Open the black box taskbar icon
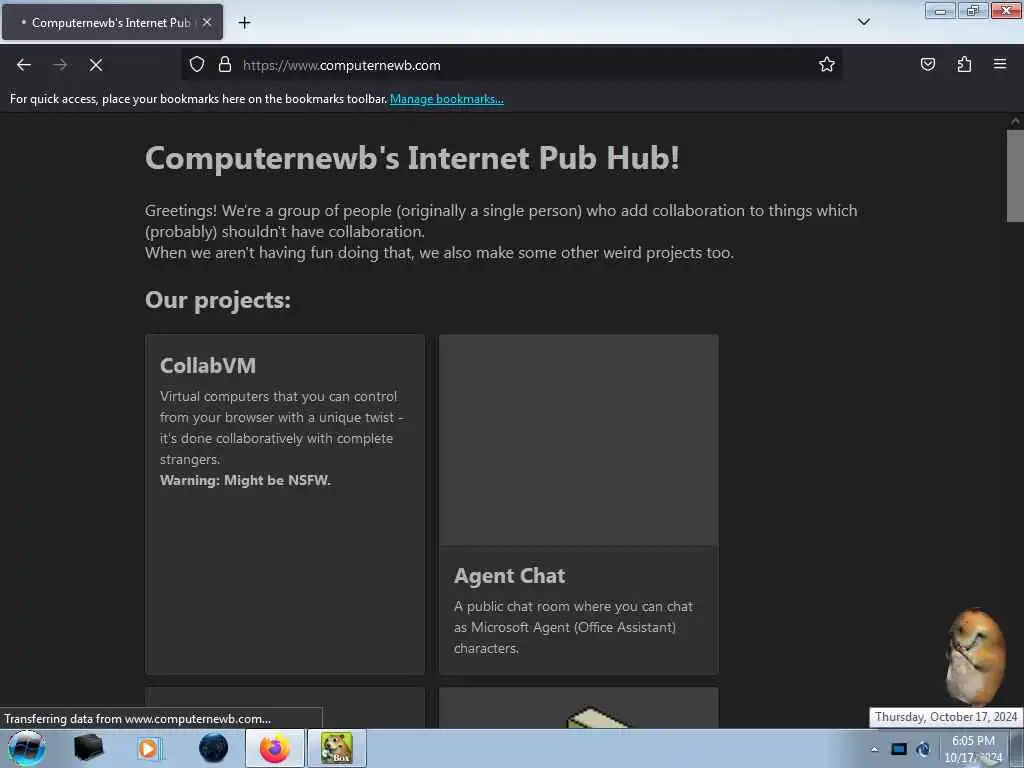1024x768 pixels. (x=88, y=748)
